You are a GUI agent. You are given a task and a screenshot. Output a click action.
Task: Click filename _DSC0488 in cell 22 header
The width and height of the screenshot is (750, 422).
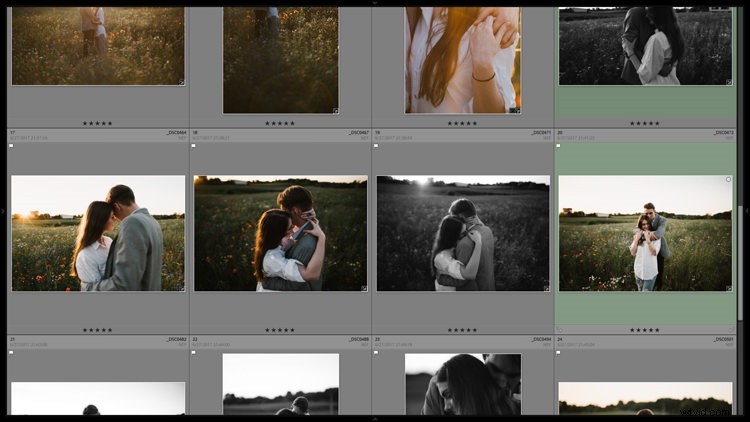pos(359,339)
